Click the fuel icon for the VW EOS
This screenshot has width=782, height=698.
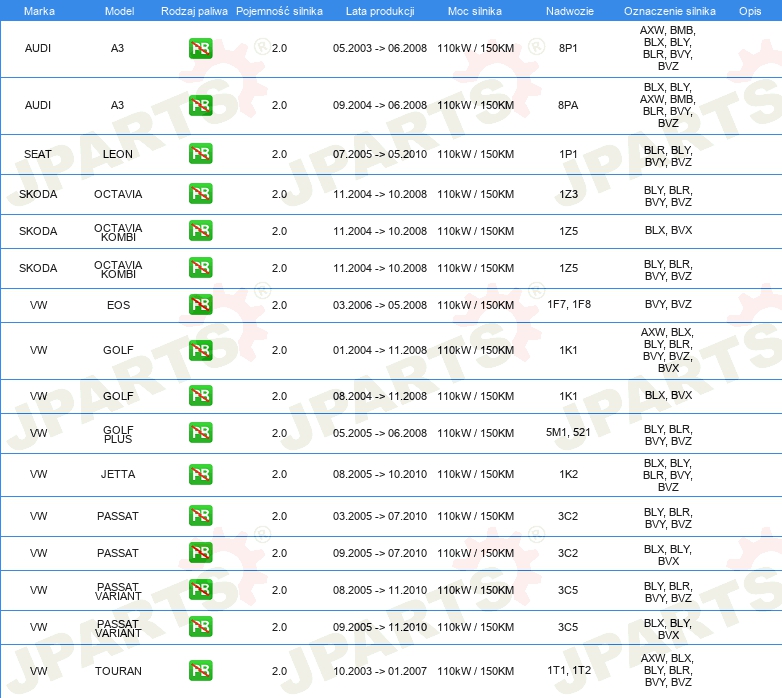200,305
